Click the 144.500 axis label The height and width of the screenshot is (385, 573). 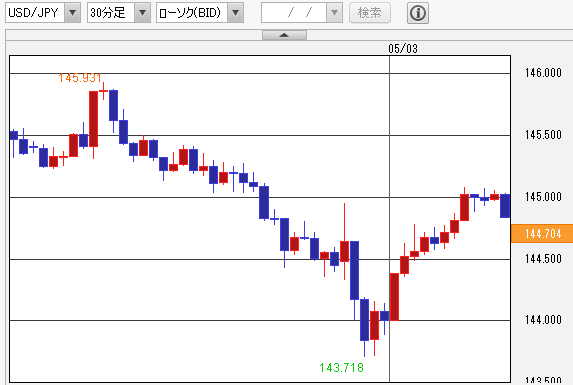coord(543,259)
